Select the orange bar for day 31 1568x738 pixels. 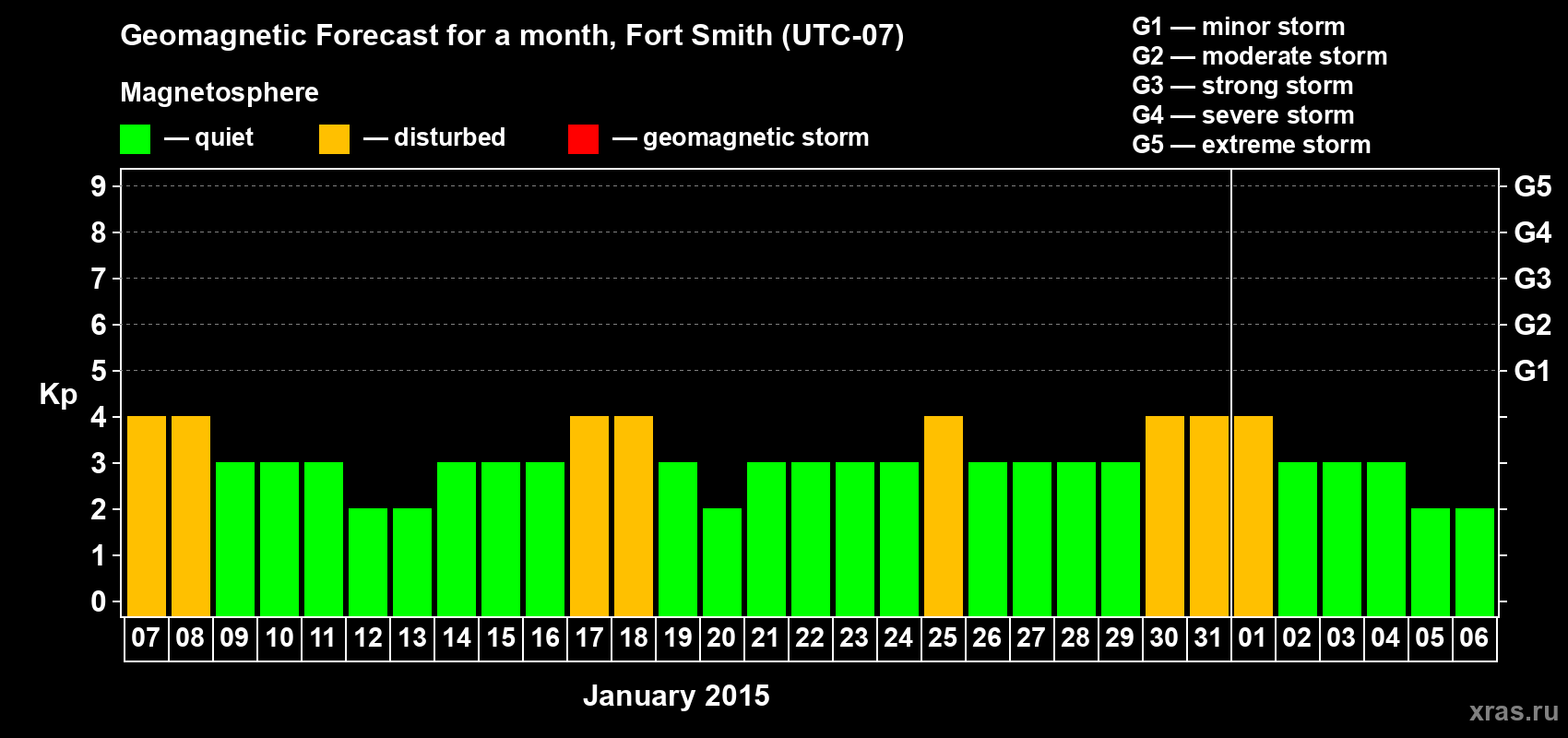(x=1209, y=516)
